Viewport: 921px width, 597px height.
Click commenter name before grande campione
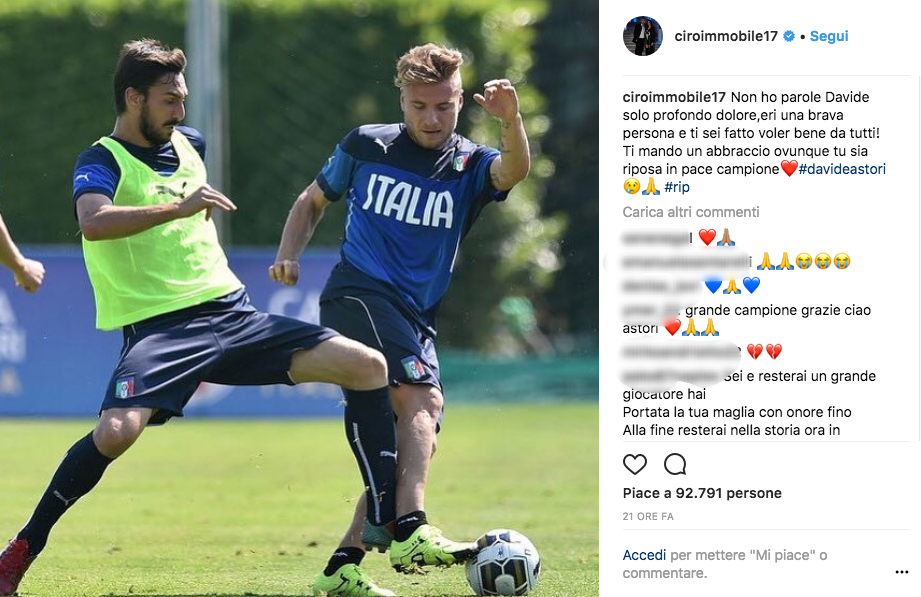[651, 310]
